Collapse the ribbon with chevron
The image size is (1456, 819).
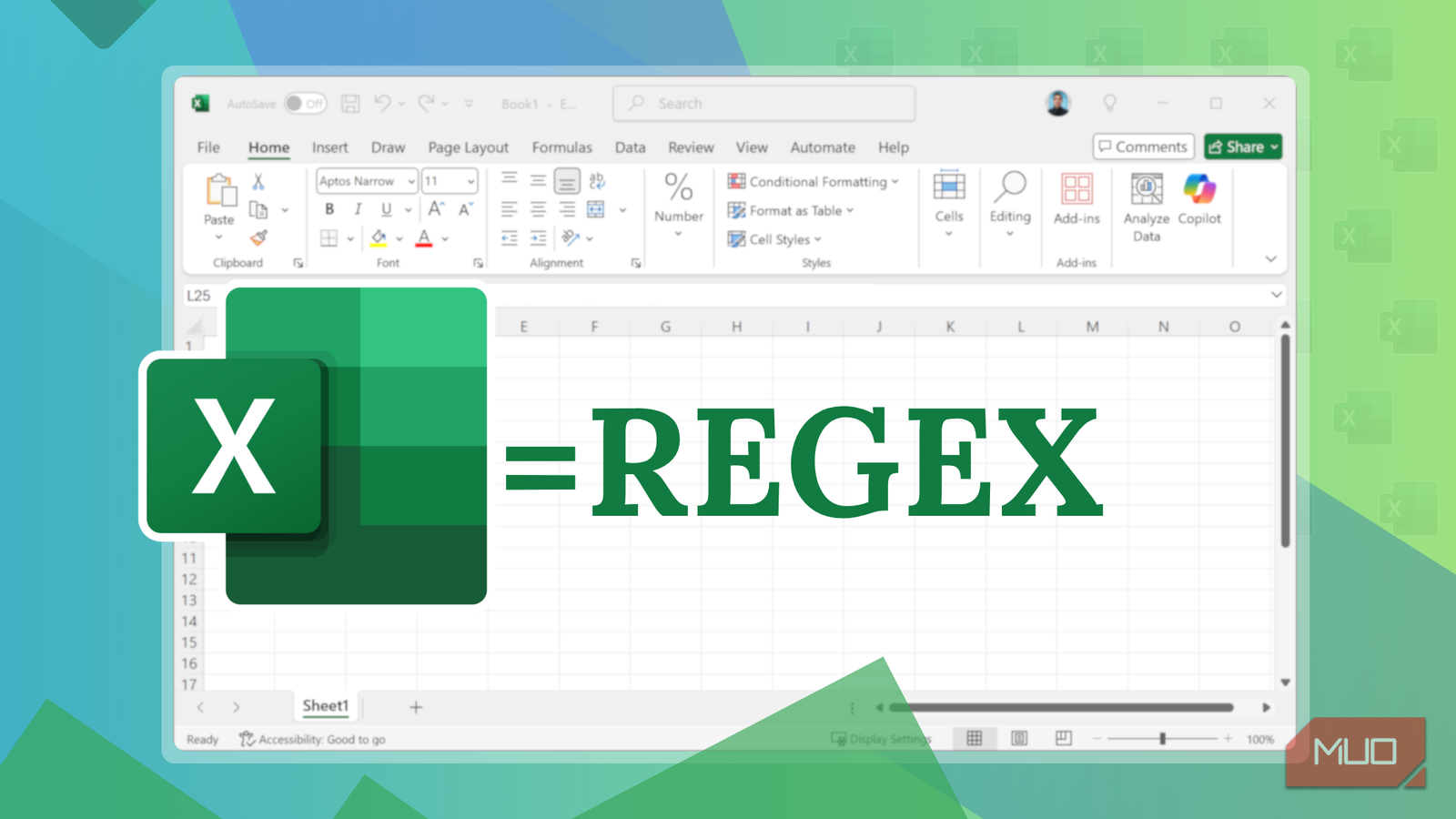1270,259
